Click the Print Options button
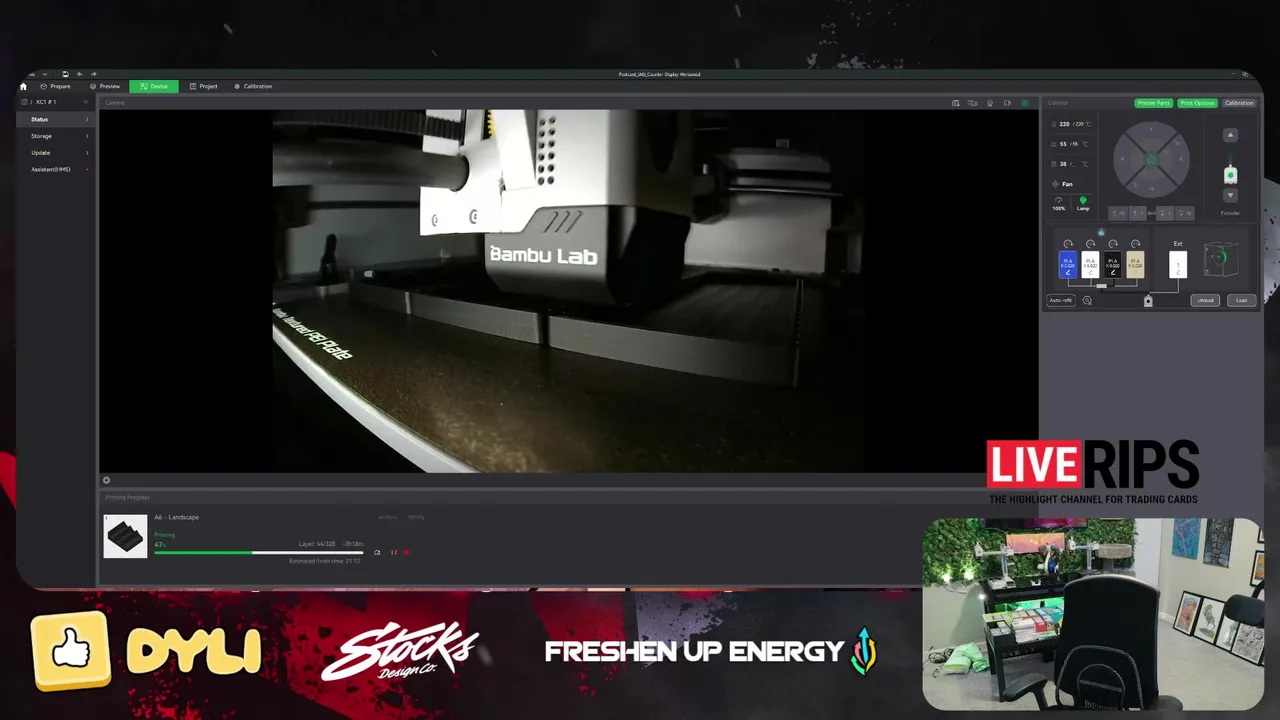This screenshot has width=1280, height=720. coord(1197,103)
